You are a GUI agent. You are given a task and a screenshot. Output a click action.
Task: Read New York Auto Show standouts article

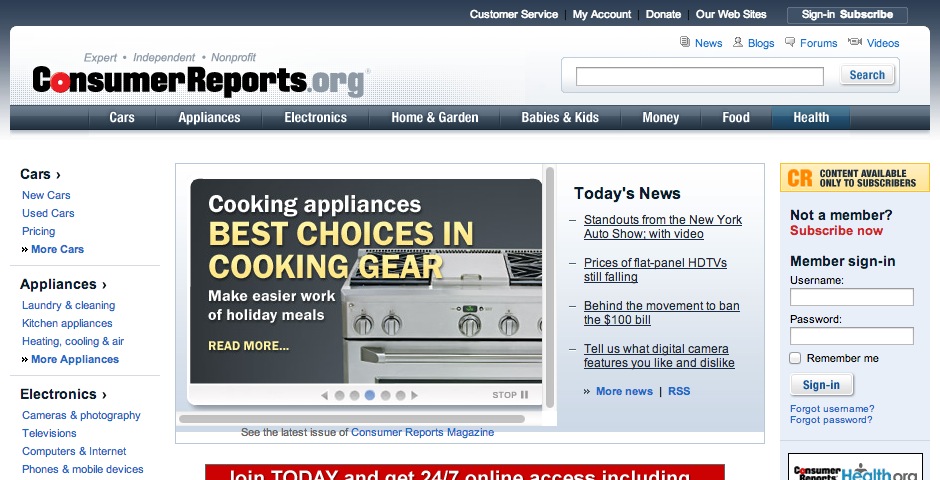[663, 227]
